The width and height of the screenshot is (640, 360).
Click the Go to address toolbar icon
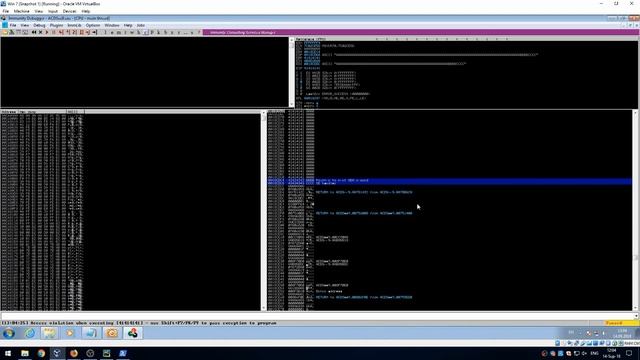(x=94, y=32)
